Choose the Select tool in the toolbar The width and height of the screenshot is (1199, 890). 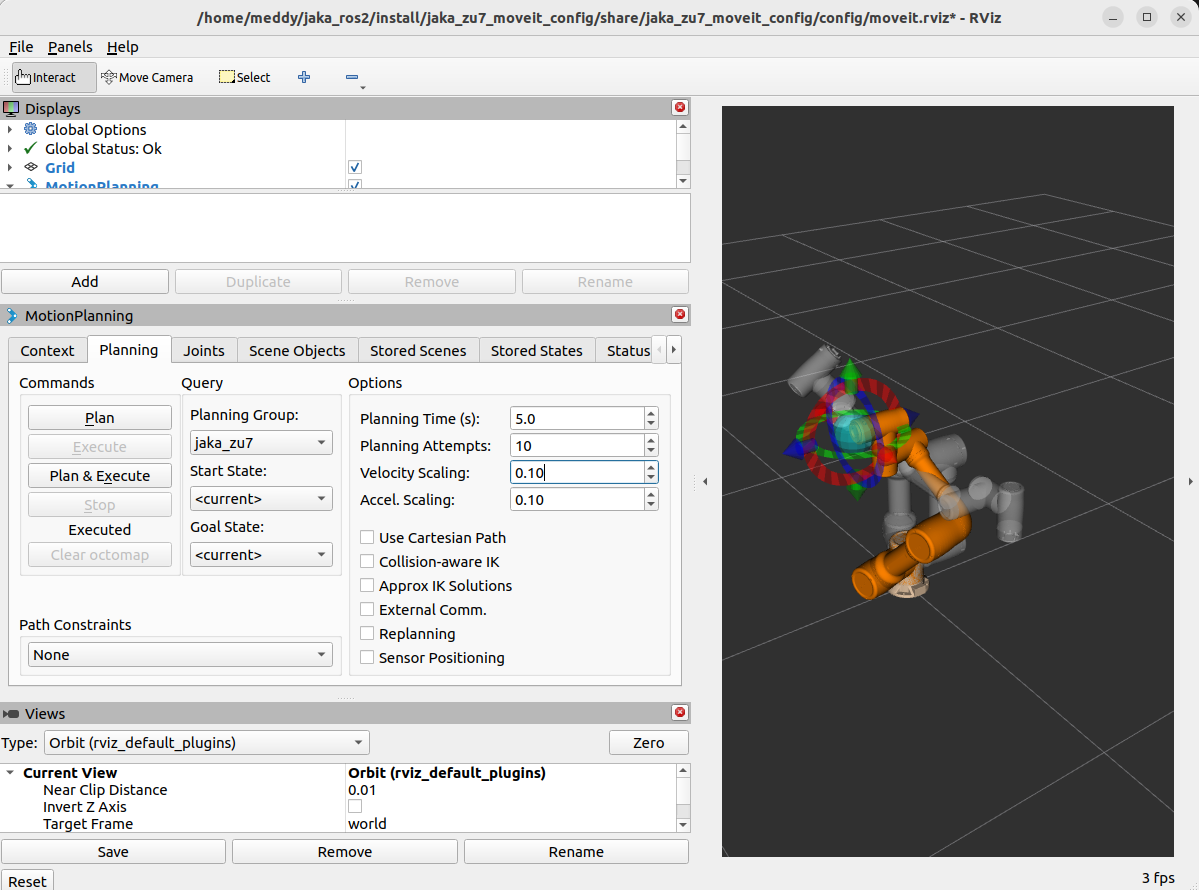click(244, 76)
